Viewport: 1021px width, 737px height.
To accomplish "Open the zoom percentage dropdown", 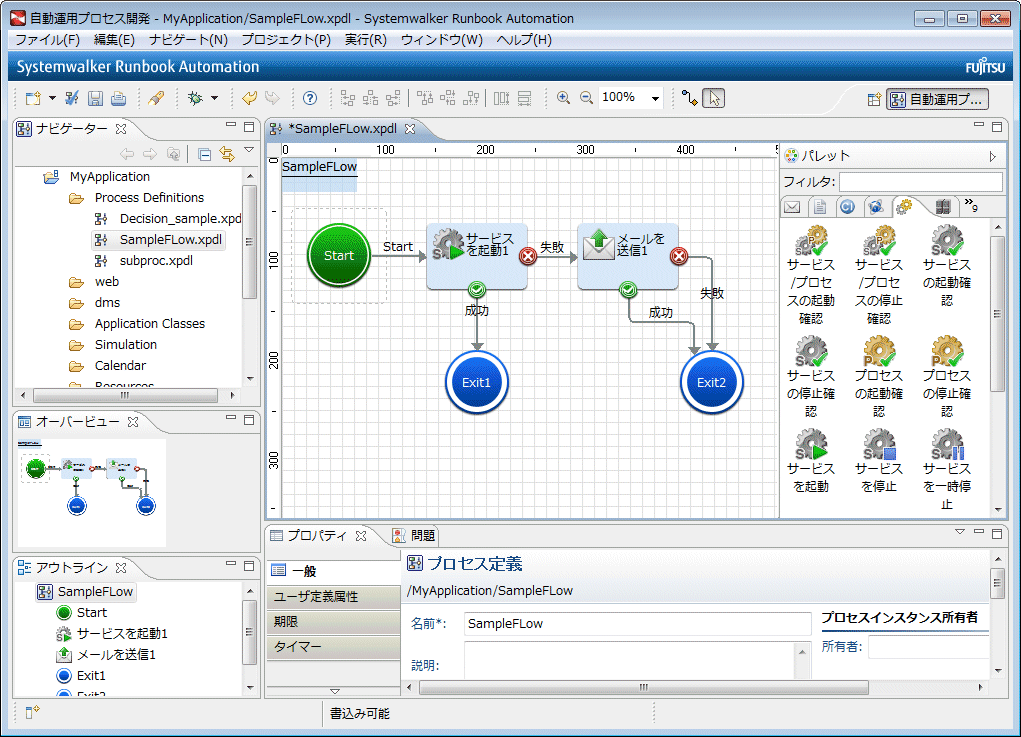I will click(x=656, y=98).
